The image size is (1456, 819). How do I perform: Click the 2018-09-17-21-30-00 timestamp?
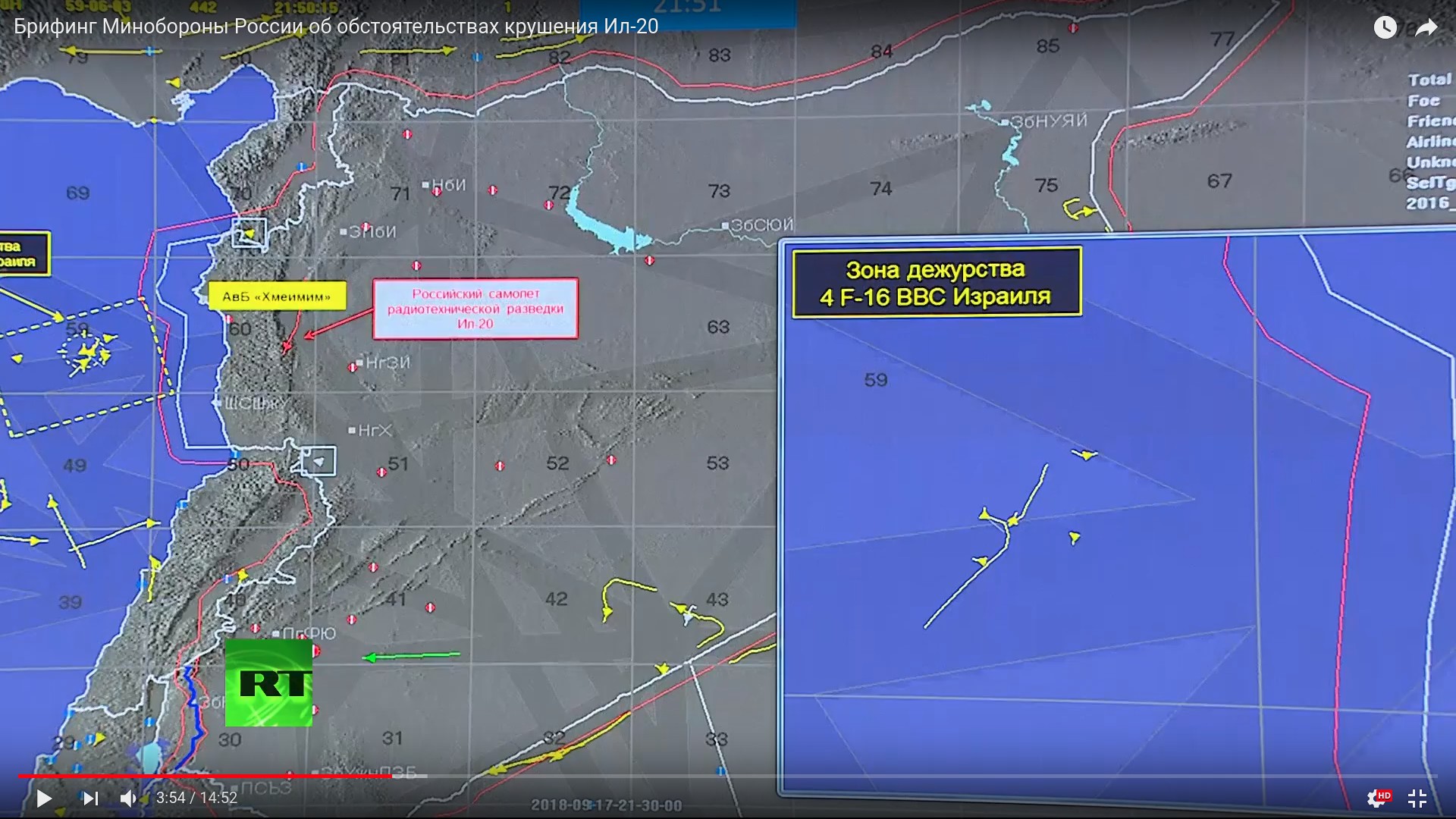(606, 805)
